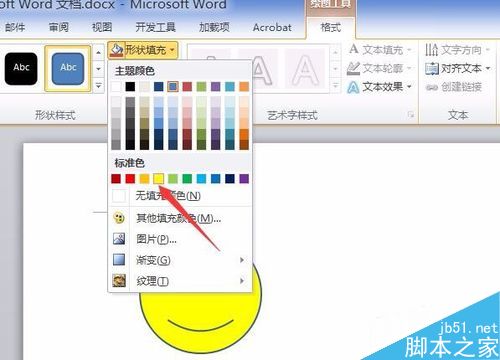500x360 pixels.
Task: Choose light green in standard colors
Action: [173, 179]
